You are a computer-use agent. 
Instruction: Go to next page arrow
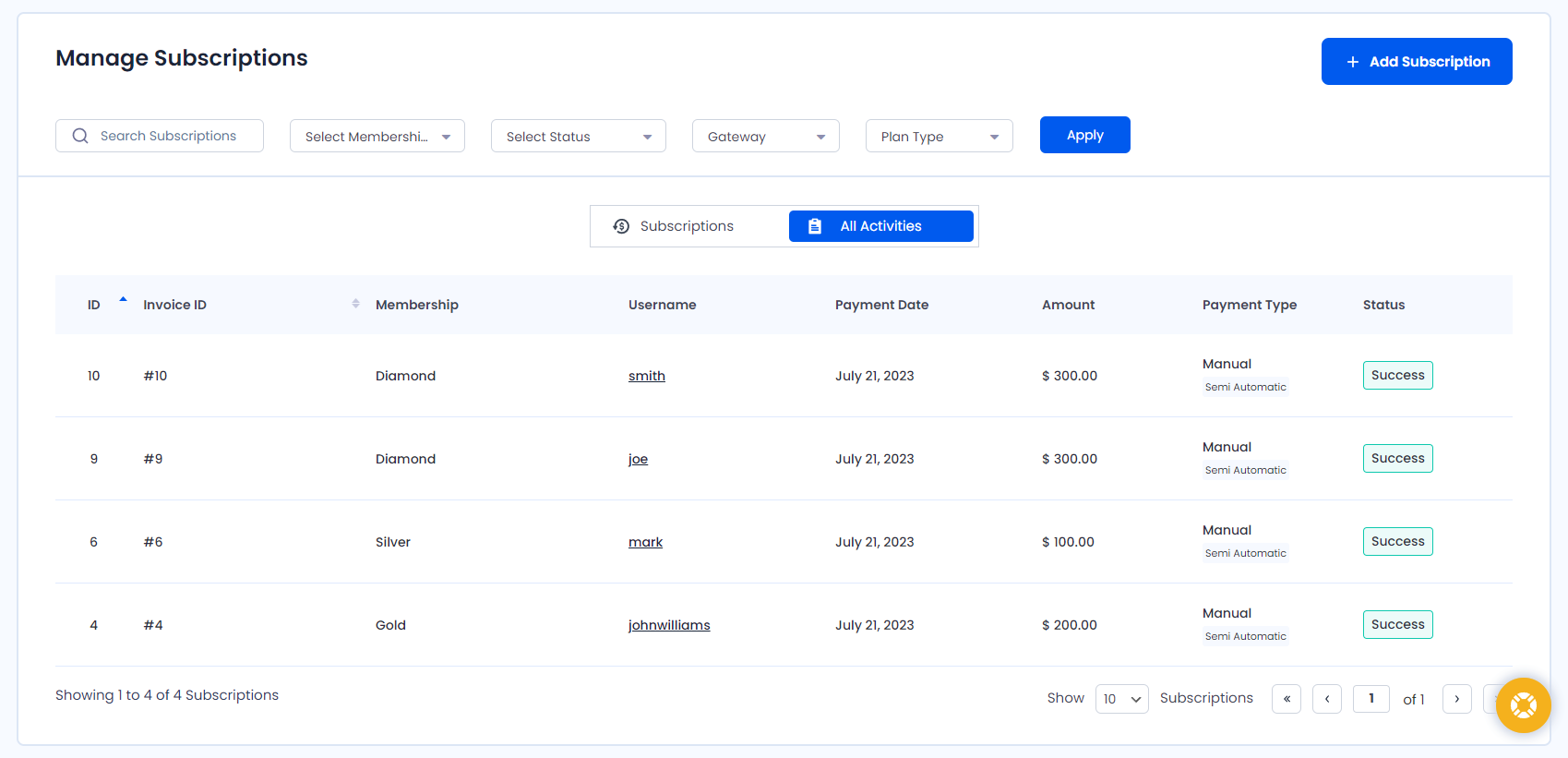pyautogui.click(x=1457, y=699)
